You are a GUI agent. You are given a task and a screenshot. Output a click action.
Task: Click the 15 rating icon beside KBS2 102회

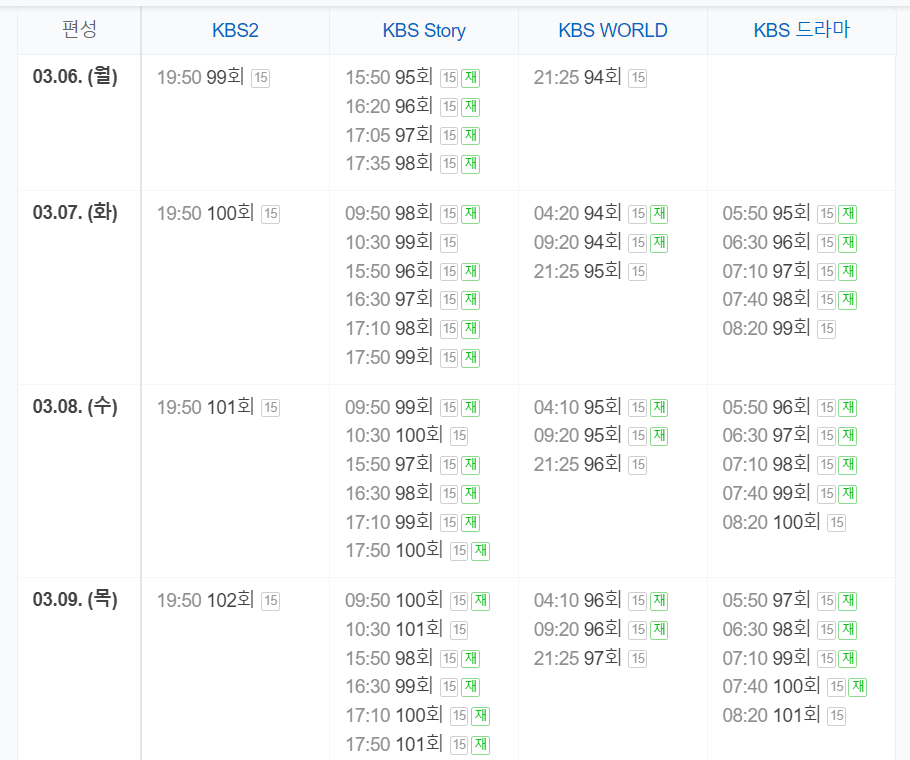(x=270, y=601)
